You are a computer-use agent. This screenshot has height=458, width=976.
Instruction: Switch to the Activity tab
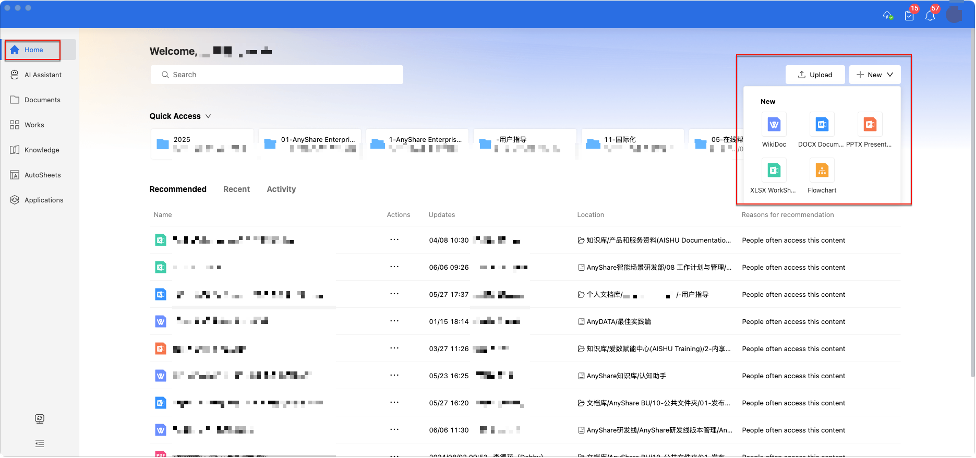[x=281, y=189]
